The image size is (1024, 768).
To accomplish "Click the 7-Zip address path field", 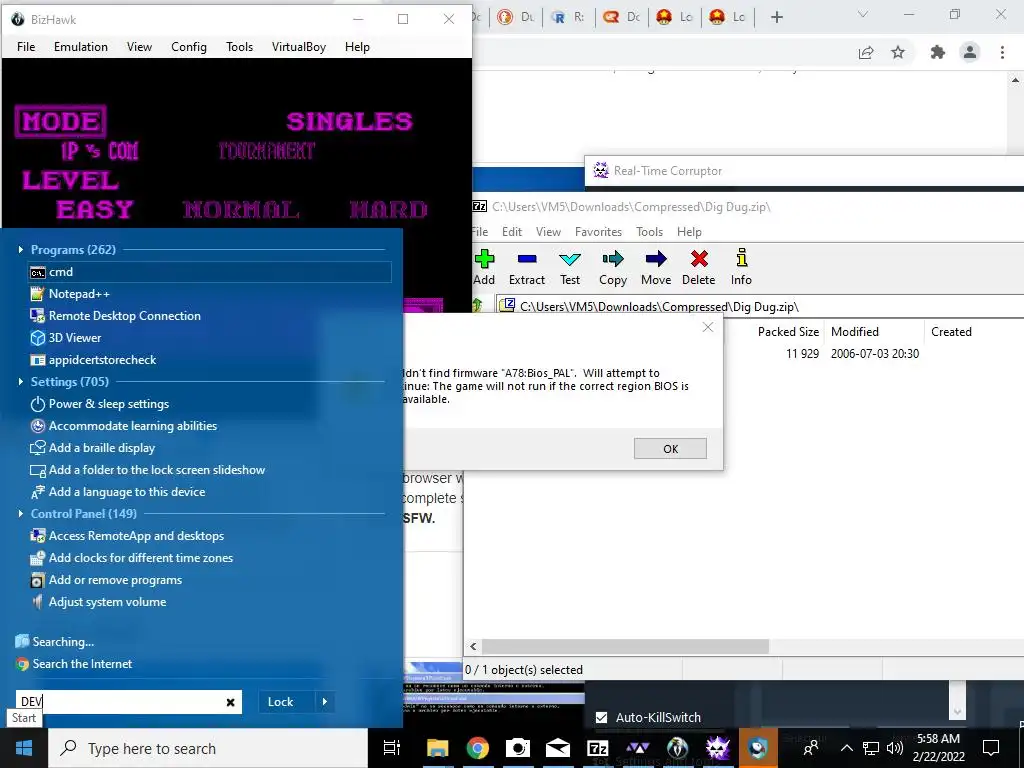I will coord(761,306).
